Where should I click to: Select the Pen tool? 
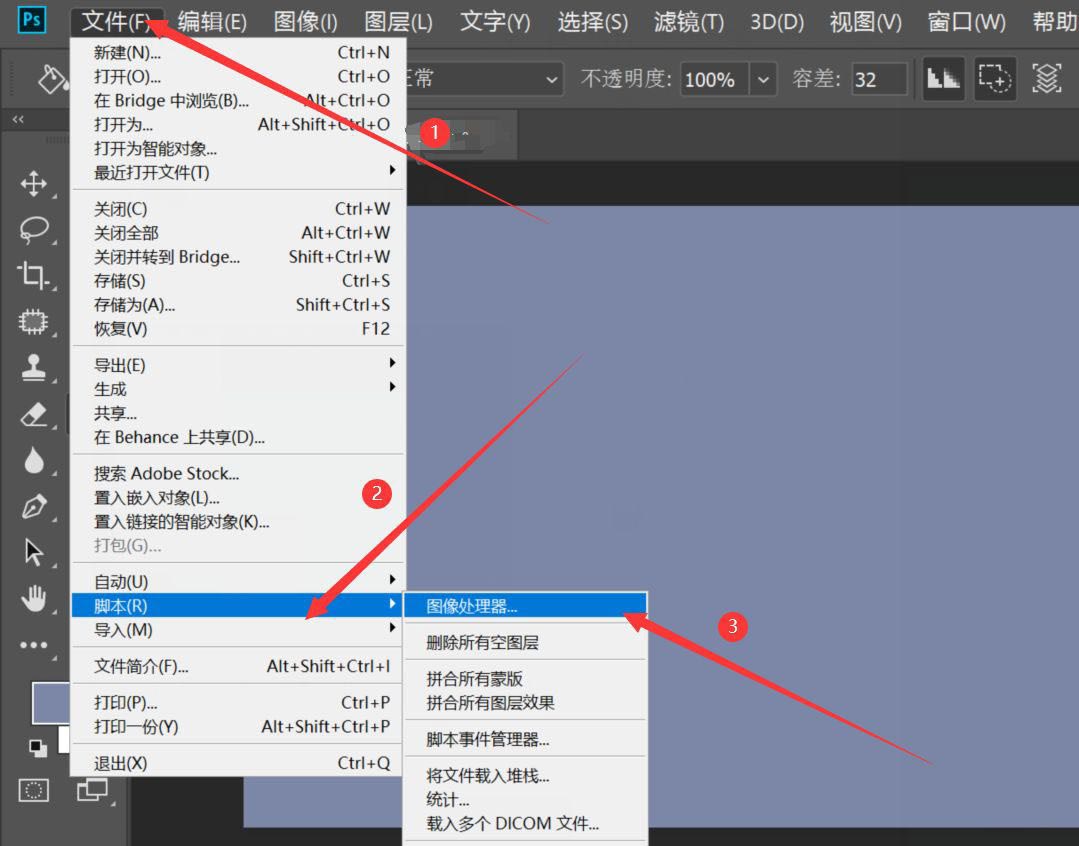pyautogui.click(x=34, y=507)
